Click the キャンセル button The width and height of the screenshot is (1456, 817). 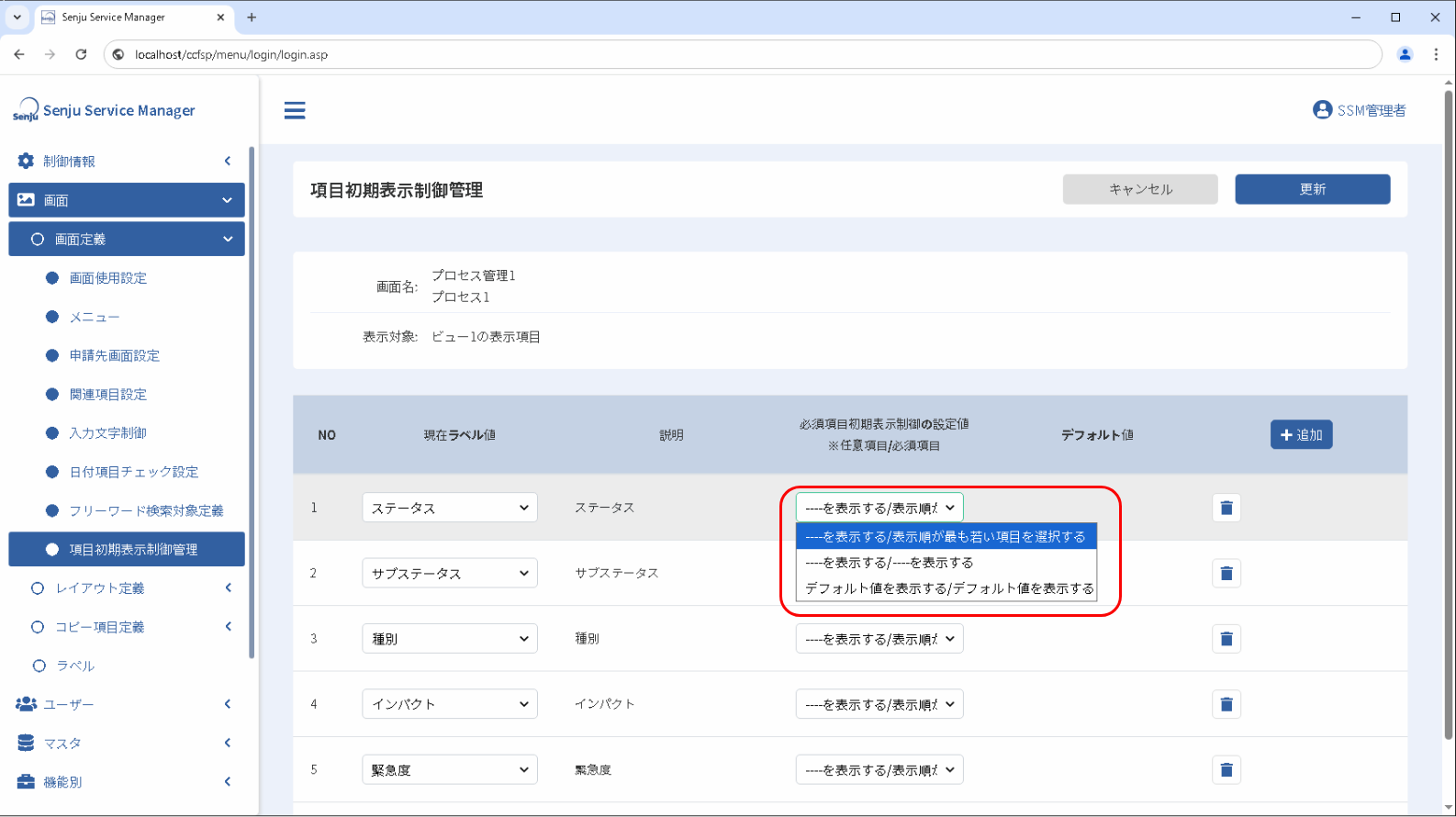(x=1140, y=189)
